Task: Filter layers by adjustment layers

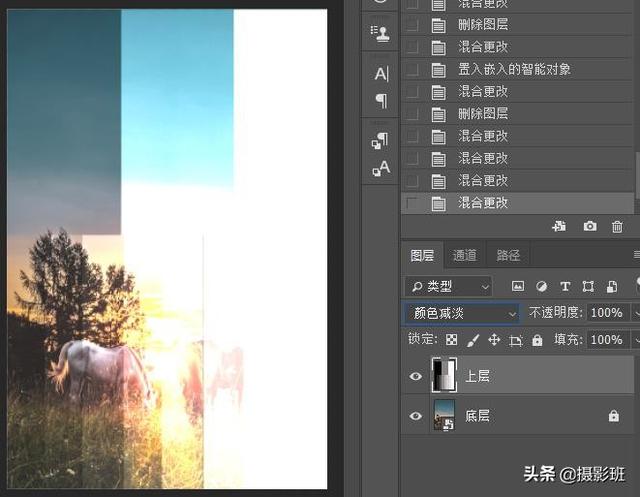Action: pos(542,286)
